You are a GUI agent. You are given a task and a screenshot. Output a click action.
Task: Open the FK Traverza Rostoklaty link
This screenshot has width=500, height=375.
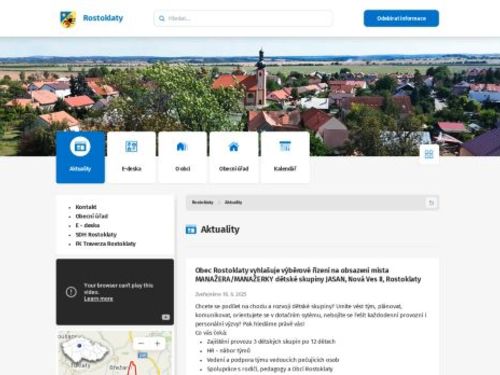point(106,244)
